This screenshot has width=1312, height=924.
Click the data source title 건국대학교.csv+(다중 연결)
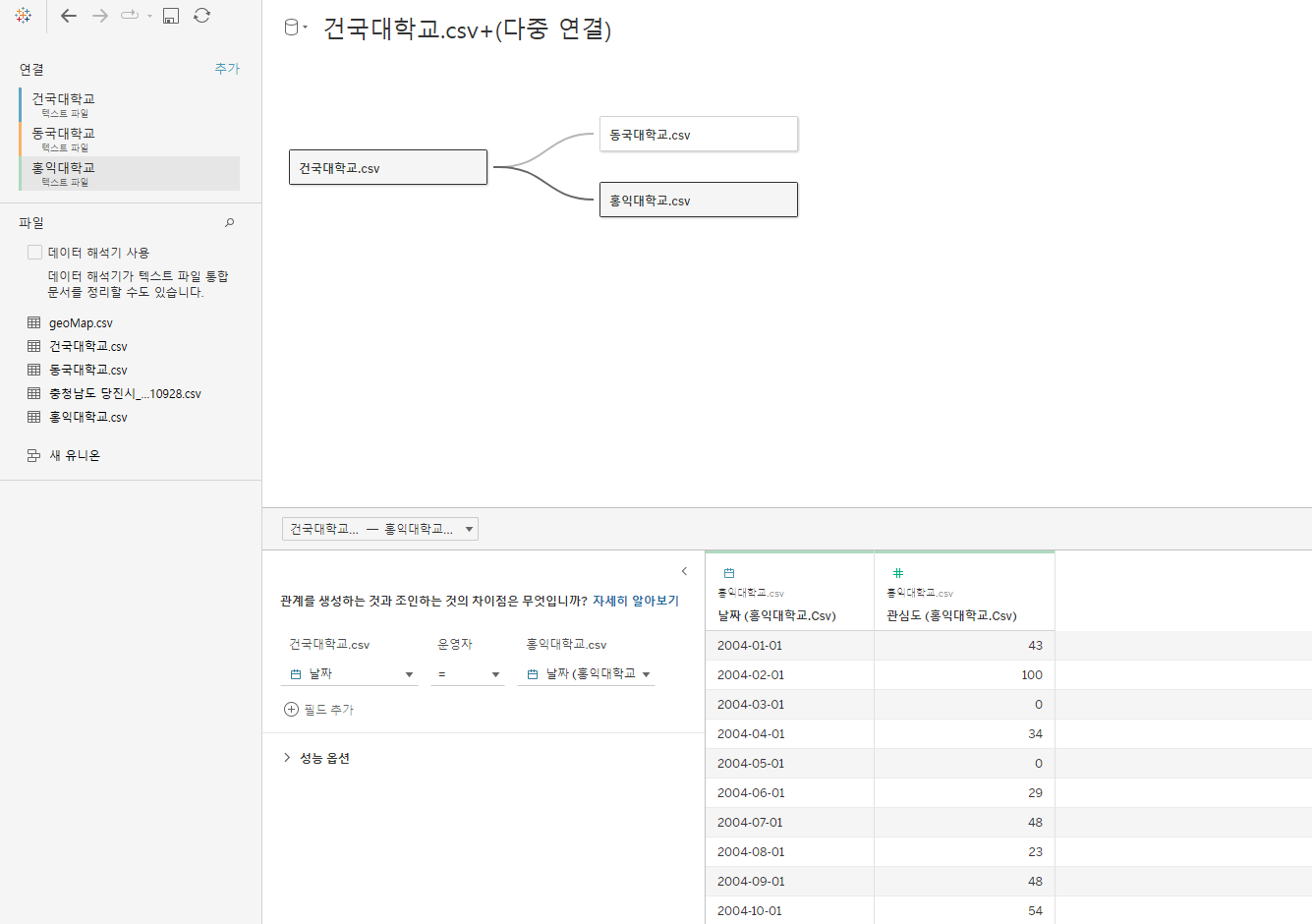468,29
